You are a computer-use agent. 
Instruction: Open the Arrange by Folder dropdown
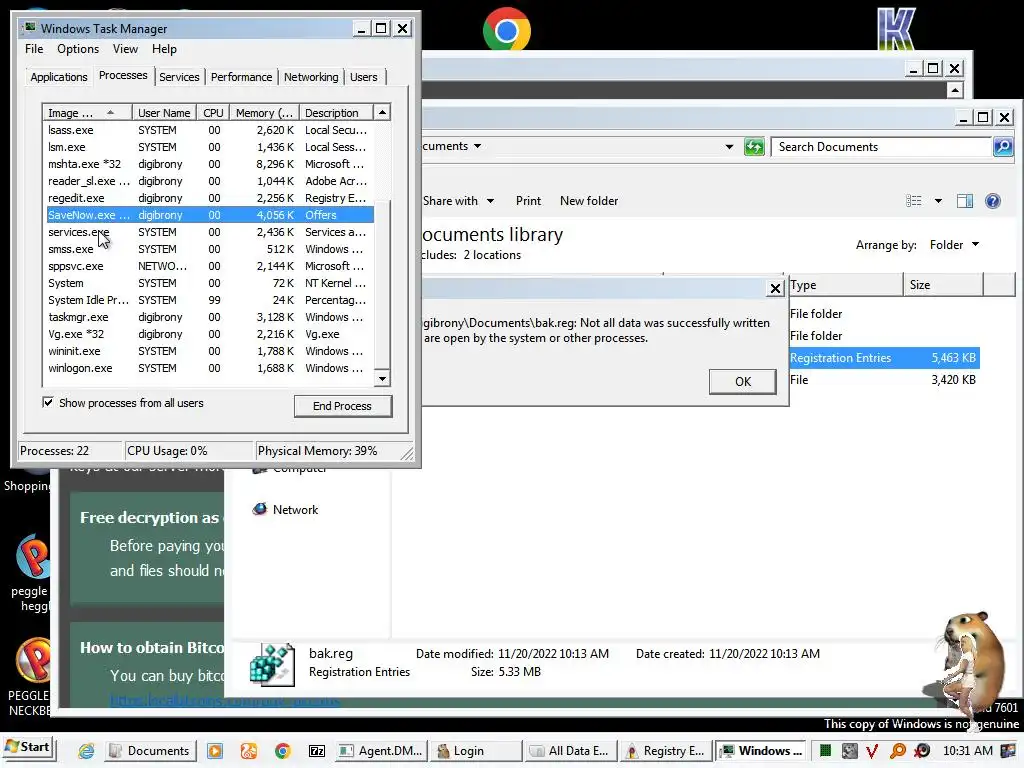(x=954, y=245)
